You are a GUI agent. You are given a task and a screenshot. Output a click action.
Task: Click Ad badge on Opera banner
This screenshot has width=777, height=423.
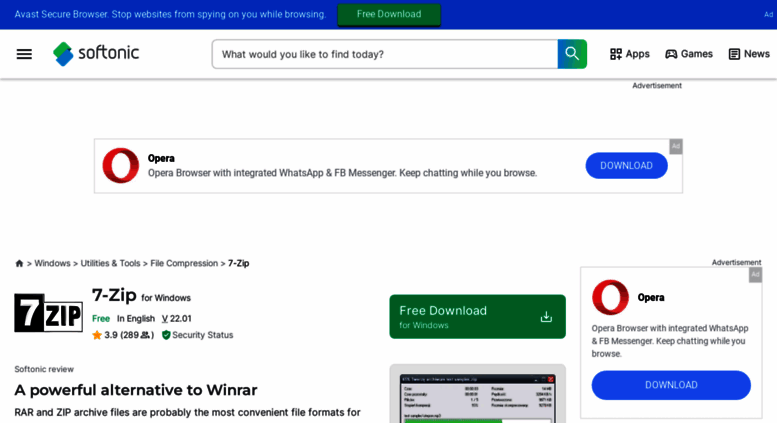(x=676, y=146)
